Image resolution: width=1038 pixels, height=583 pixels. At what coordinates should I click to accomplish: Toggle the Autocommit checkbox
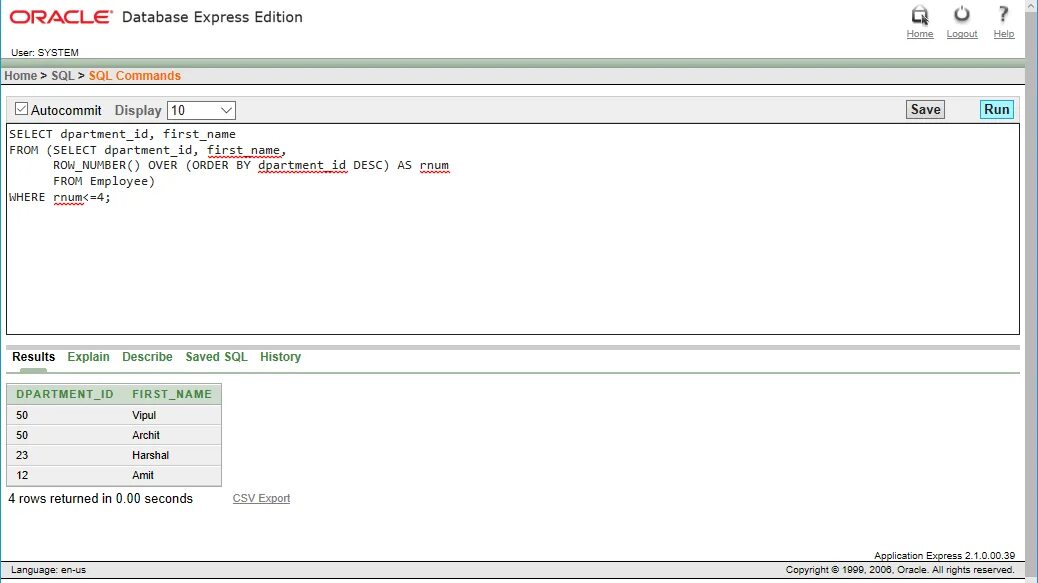pos(21,109)
